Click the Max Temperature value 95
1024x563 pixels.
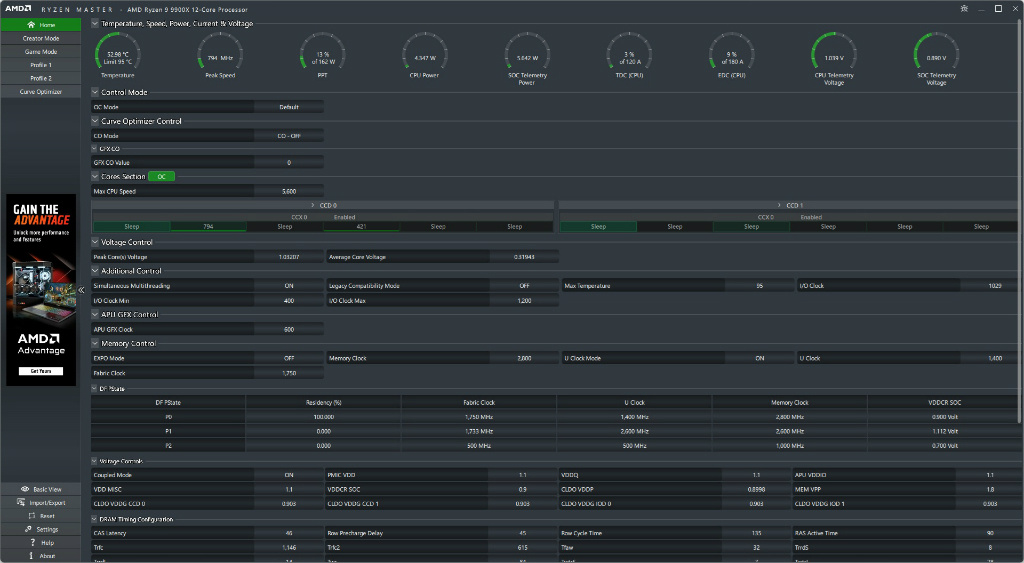tap(760, 286)
